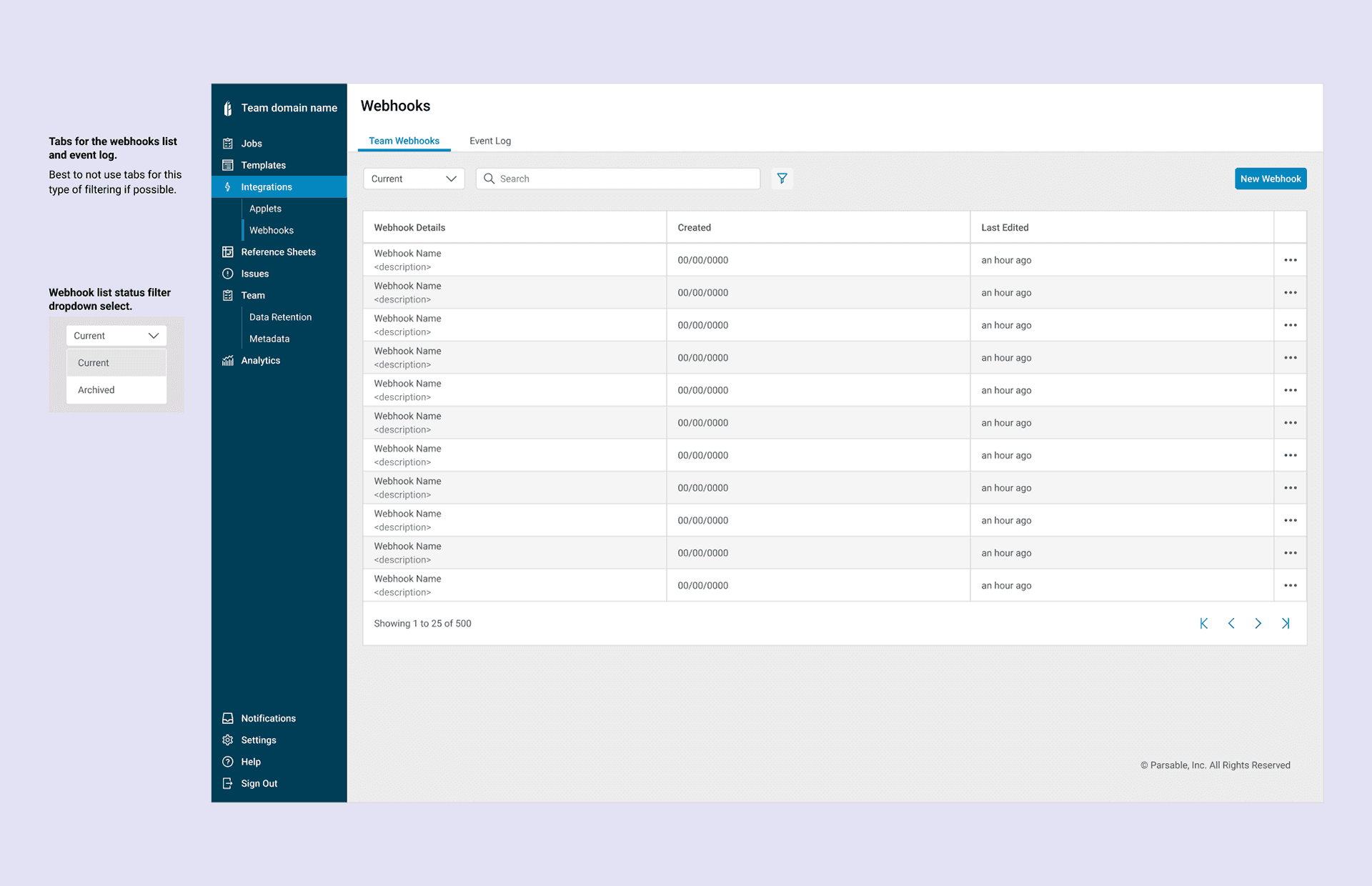Image resolution: width=1372 pixels, height=886 pixels.
Task: Switch to the Team Webhooks tab
Action: [x=404, y=141]
